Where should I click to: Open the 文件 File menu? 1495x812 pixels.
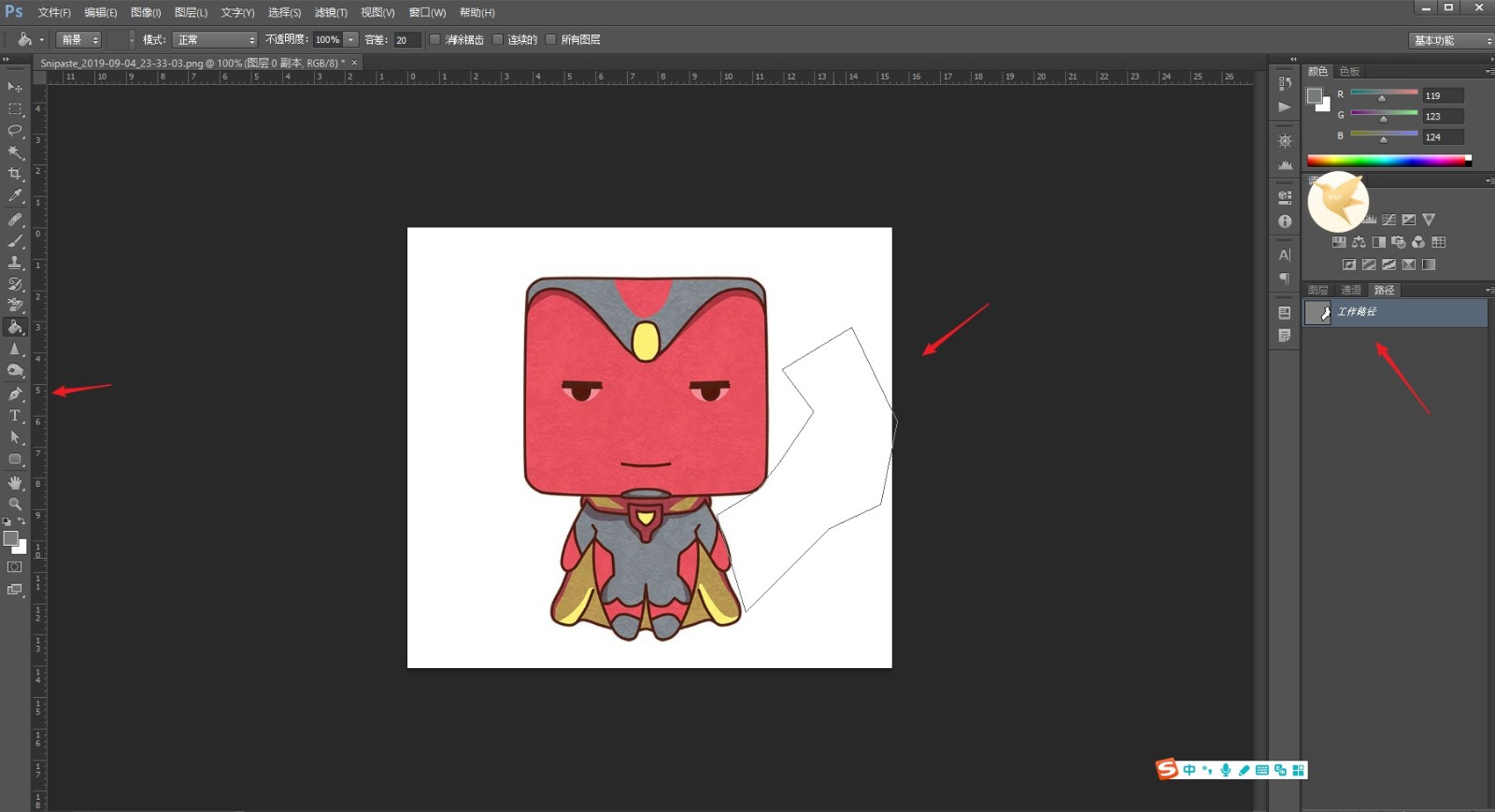click(x=54, y=12)
